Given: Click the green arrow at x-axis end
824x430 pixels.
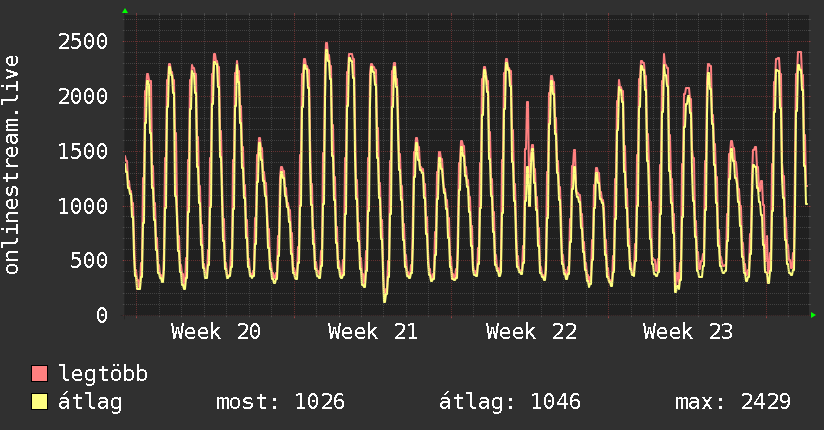Looking at the screenshot, I should click(813, 315).
